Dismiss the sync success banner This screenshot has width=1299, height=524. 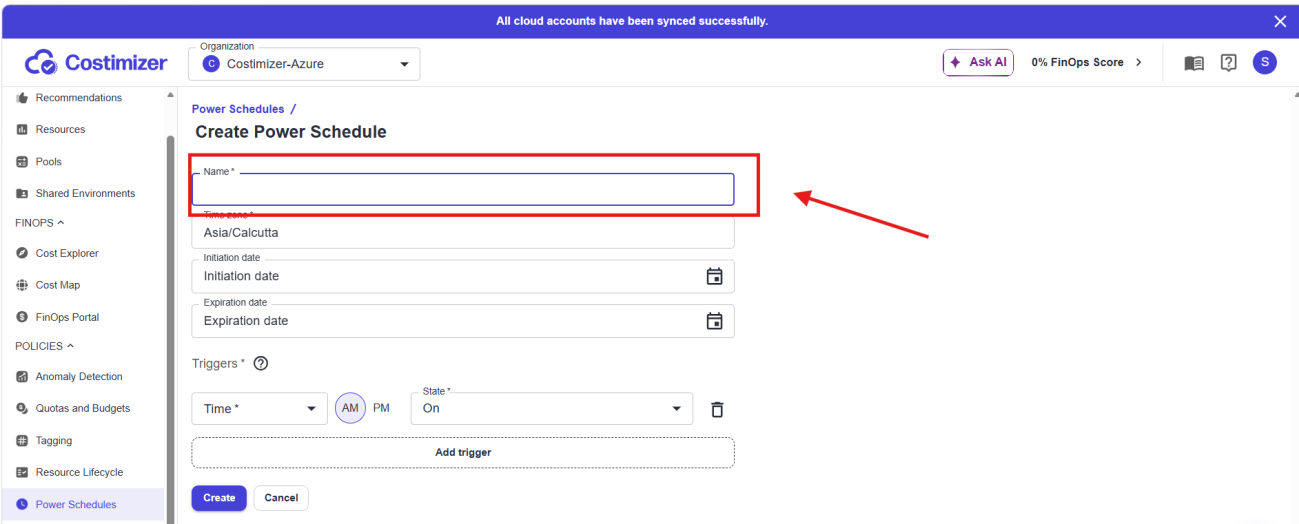coord(1280,21)
